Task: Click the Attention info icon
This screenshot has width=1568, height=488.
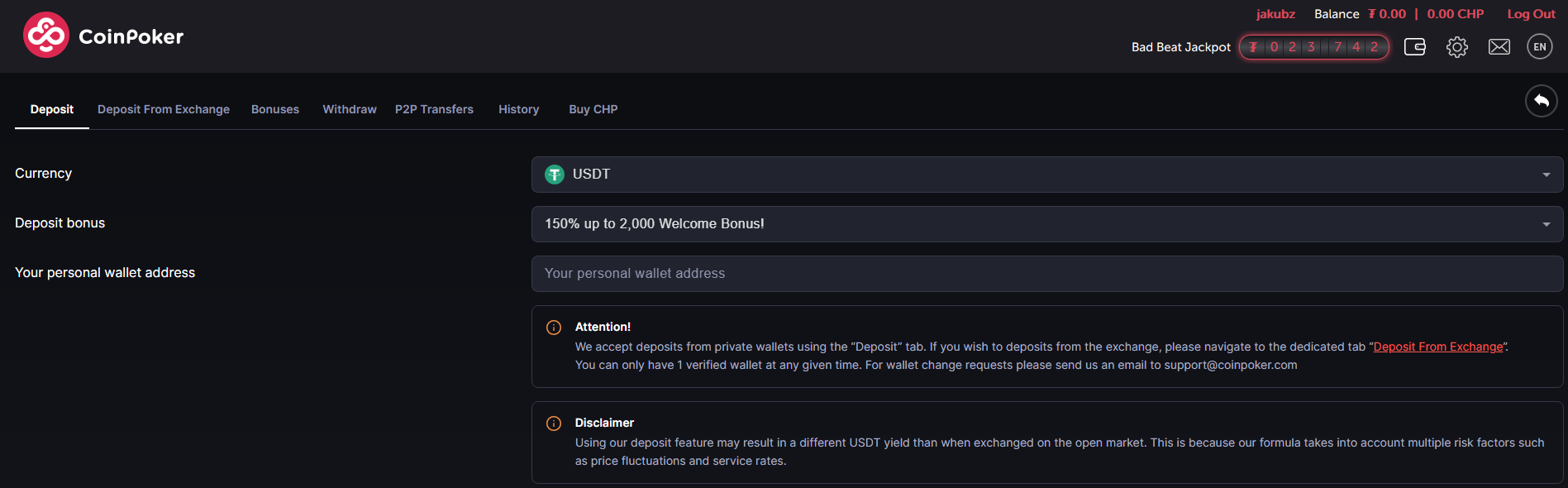Action: tap(554, 328)
